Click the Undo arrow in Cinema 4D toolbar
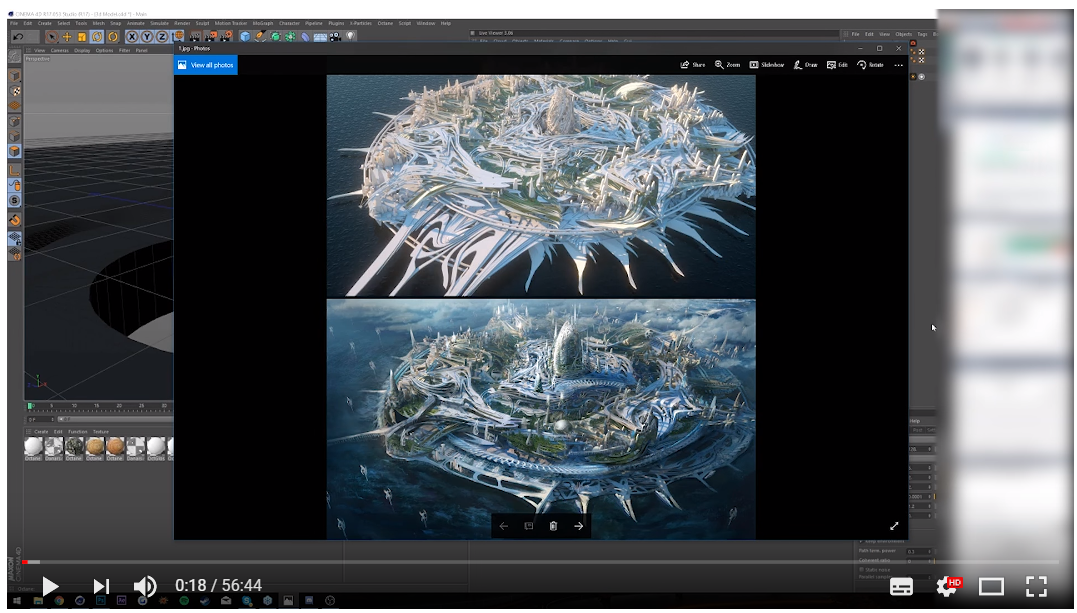The height and width of the screenshot is (613, 1077). pos(19,36)
